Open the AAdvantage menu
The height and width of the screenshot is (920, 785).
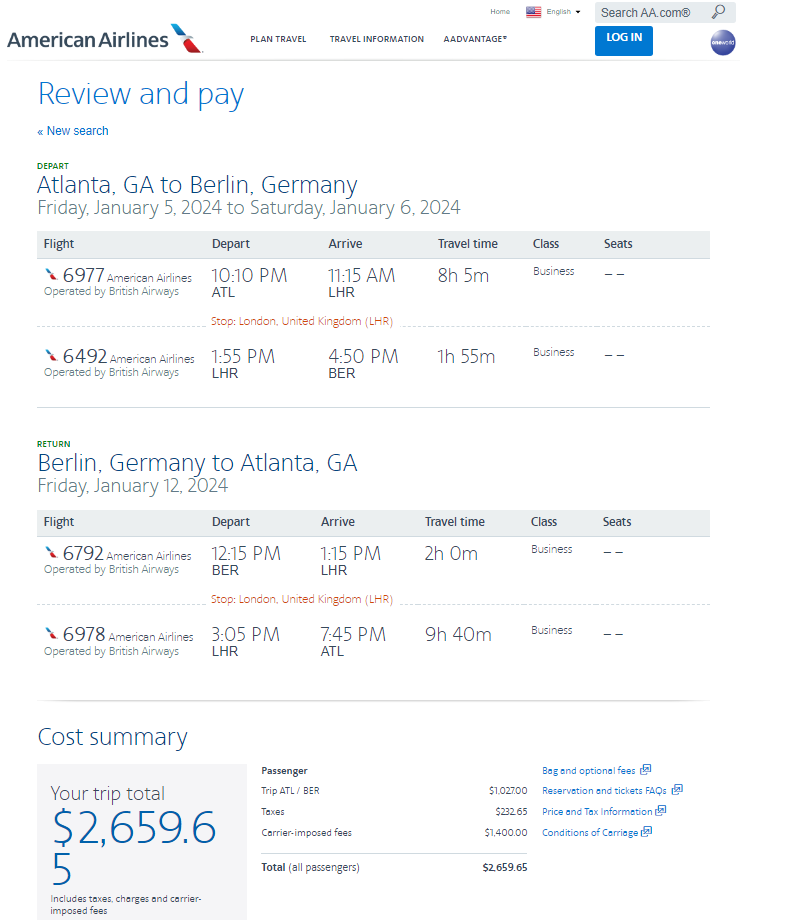pyautogui.click(x=475, y=39)
